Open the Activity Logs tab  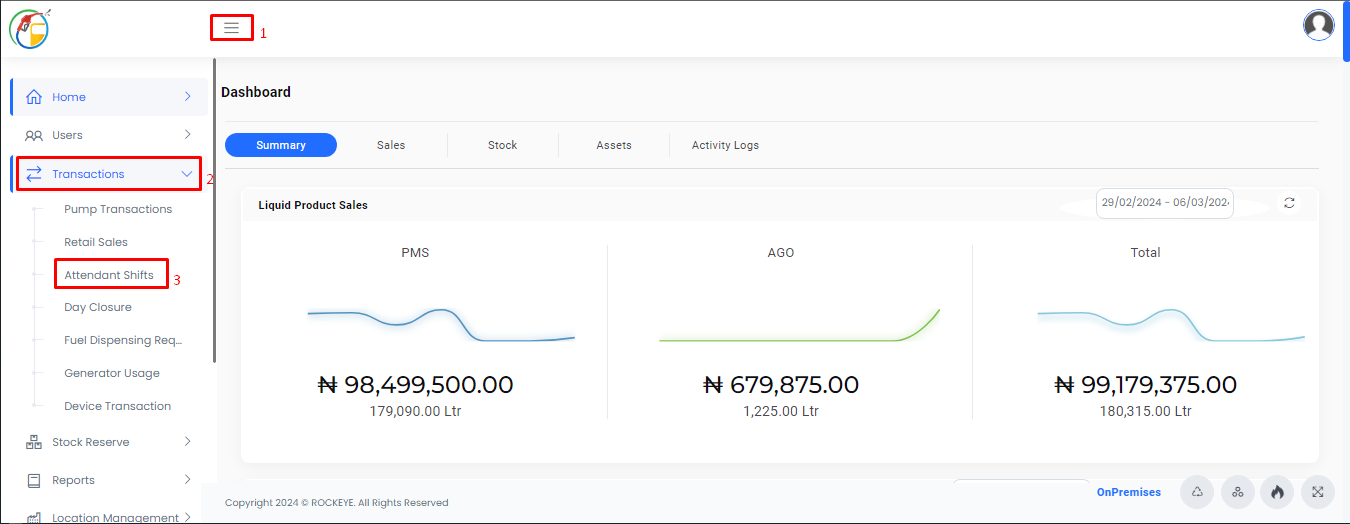(725, 145)
